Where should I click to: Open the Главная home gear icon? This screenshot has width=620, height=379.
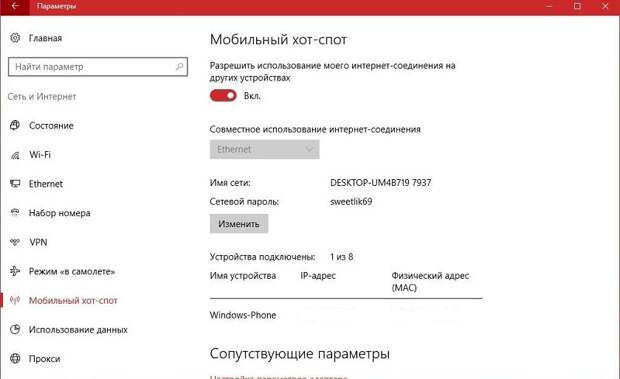[x=15, y=38]
